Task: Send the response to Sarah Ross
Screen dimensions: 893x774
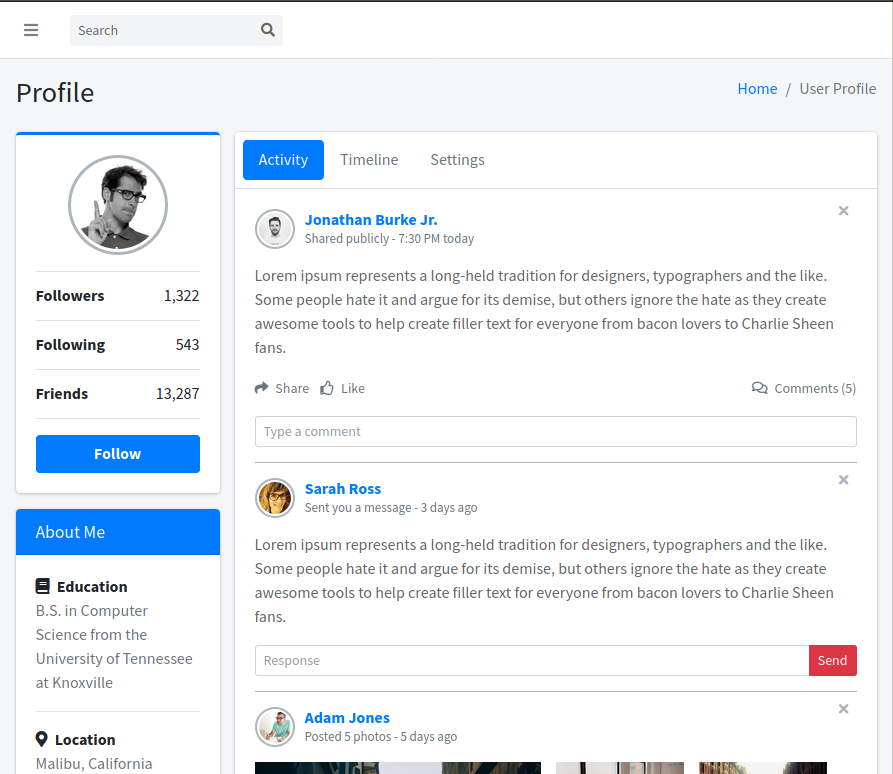Action: point(832,660)
